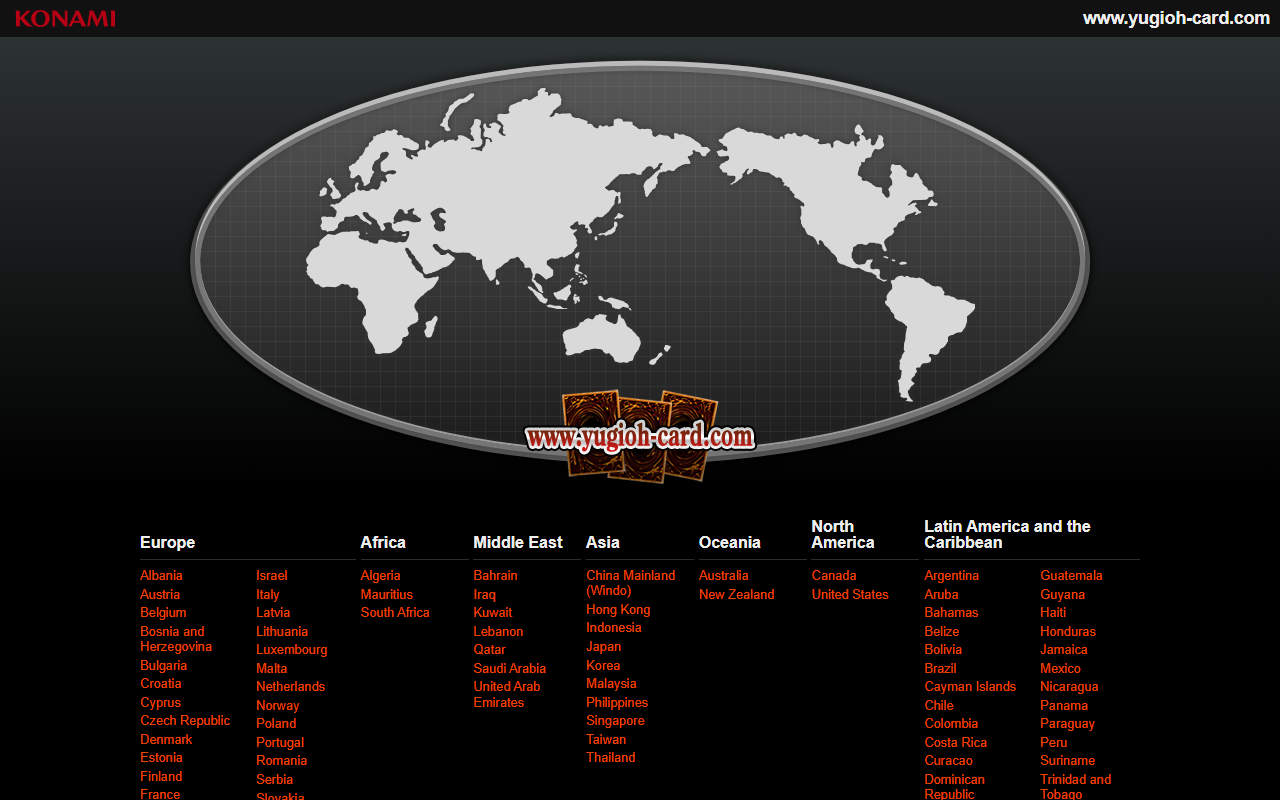
Task: Select Lithuania from the list
Action: [282, 631]
